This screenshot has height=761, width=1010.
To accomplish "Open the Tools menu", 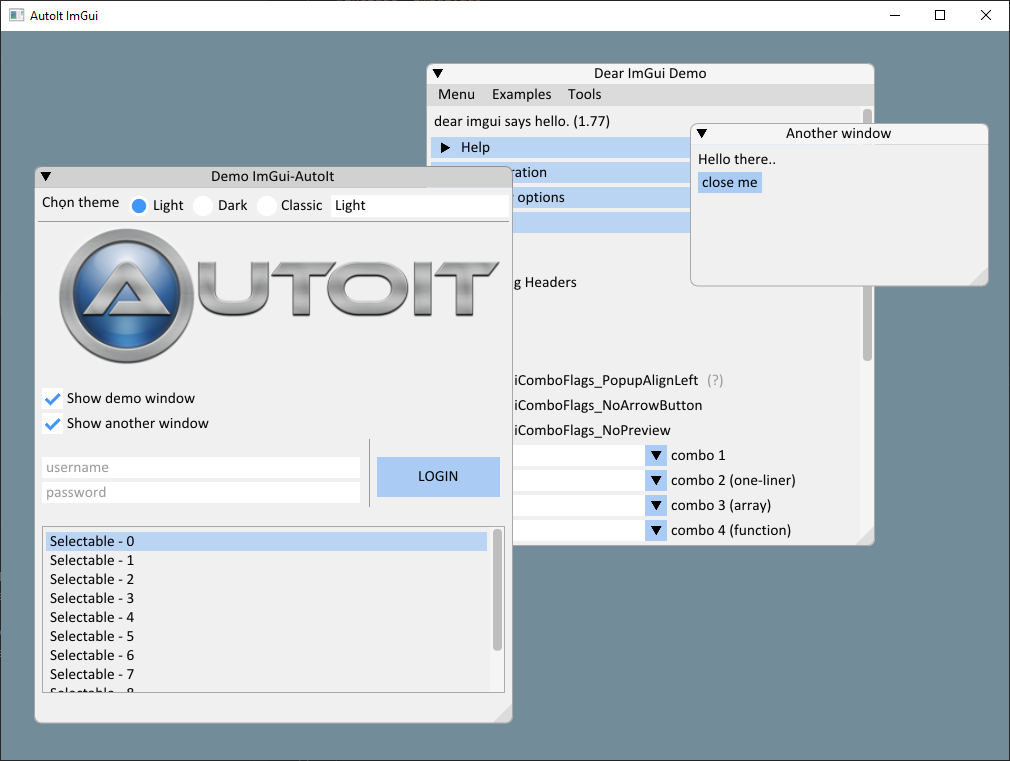I will pos(584,94).
